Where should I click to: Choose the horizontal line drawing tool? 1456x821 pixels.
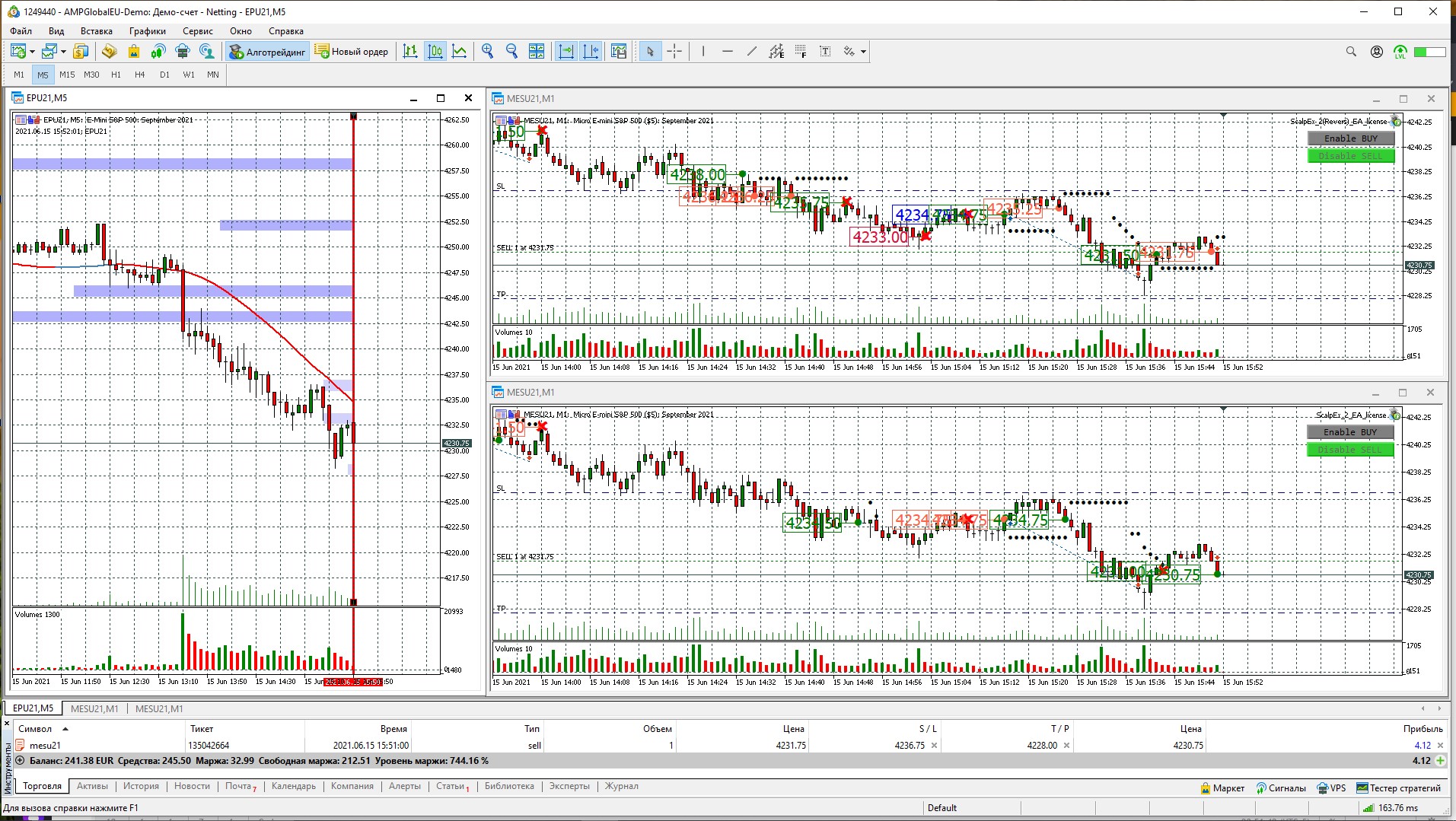click(x=728, y=51)
